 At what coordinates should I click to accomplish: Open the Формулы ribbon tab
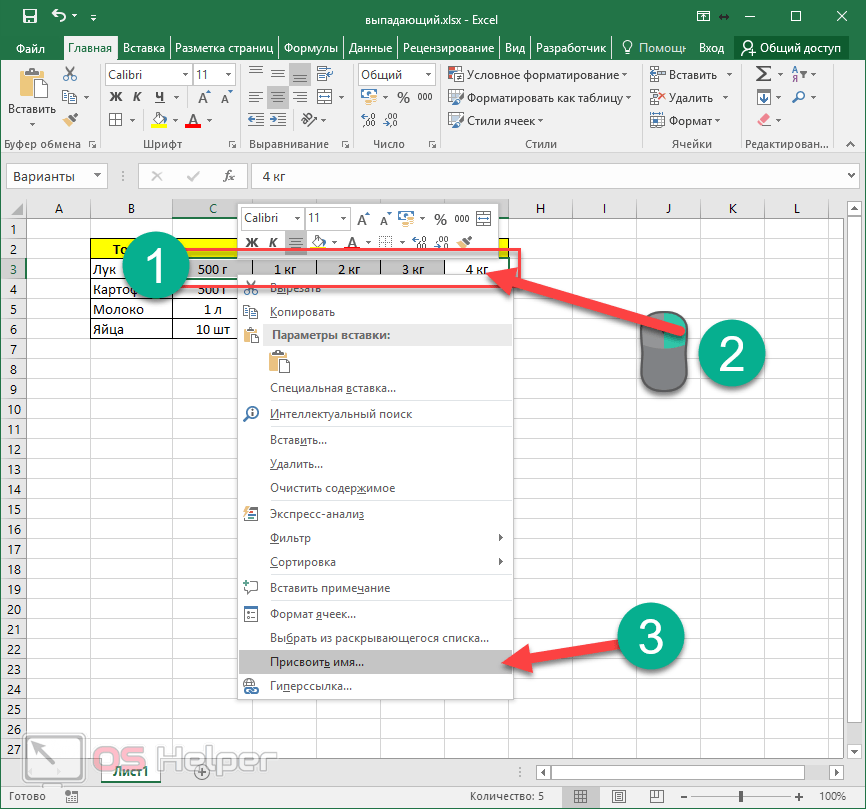tap(310, 48)
